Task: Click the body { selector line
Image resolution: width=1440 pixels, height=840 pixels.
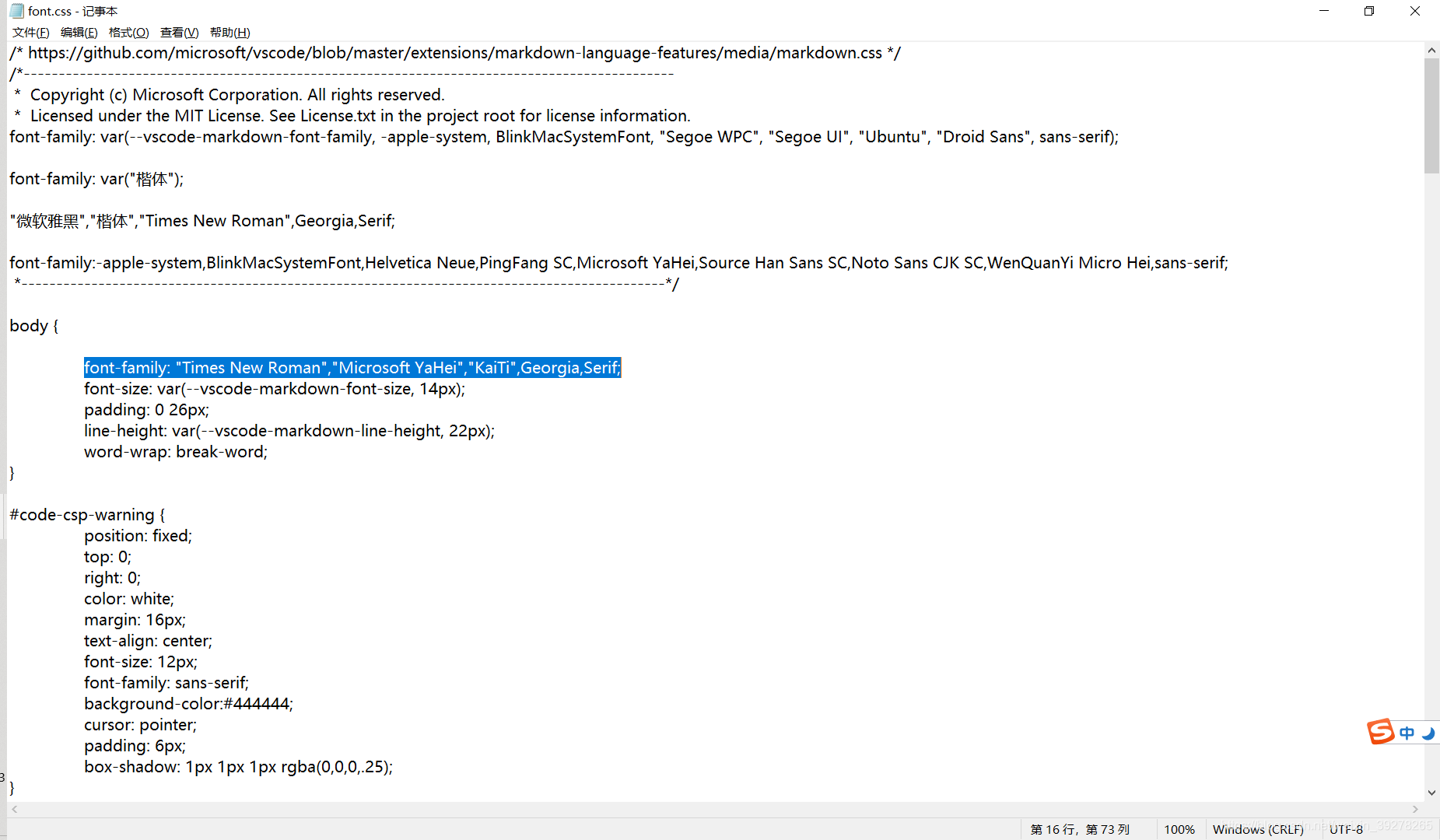Action: [x=33, y=326]
